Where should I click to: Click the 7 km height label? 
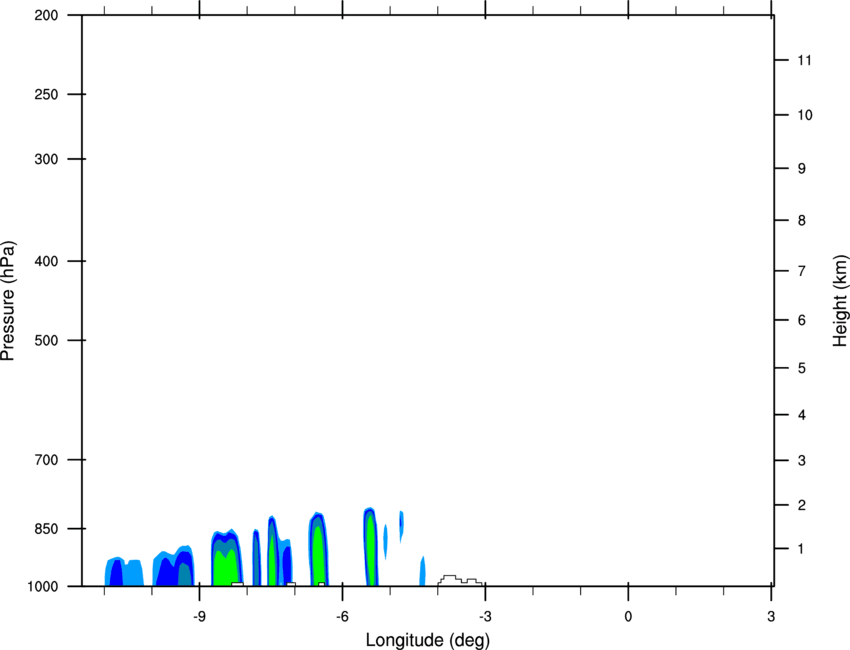coord(802,271)
